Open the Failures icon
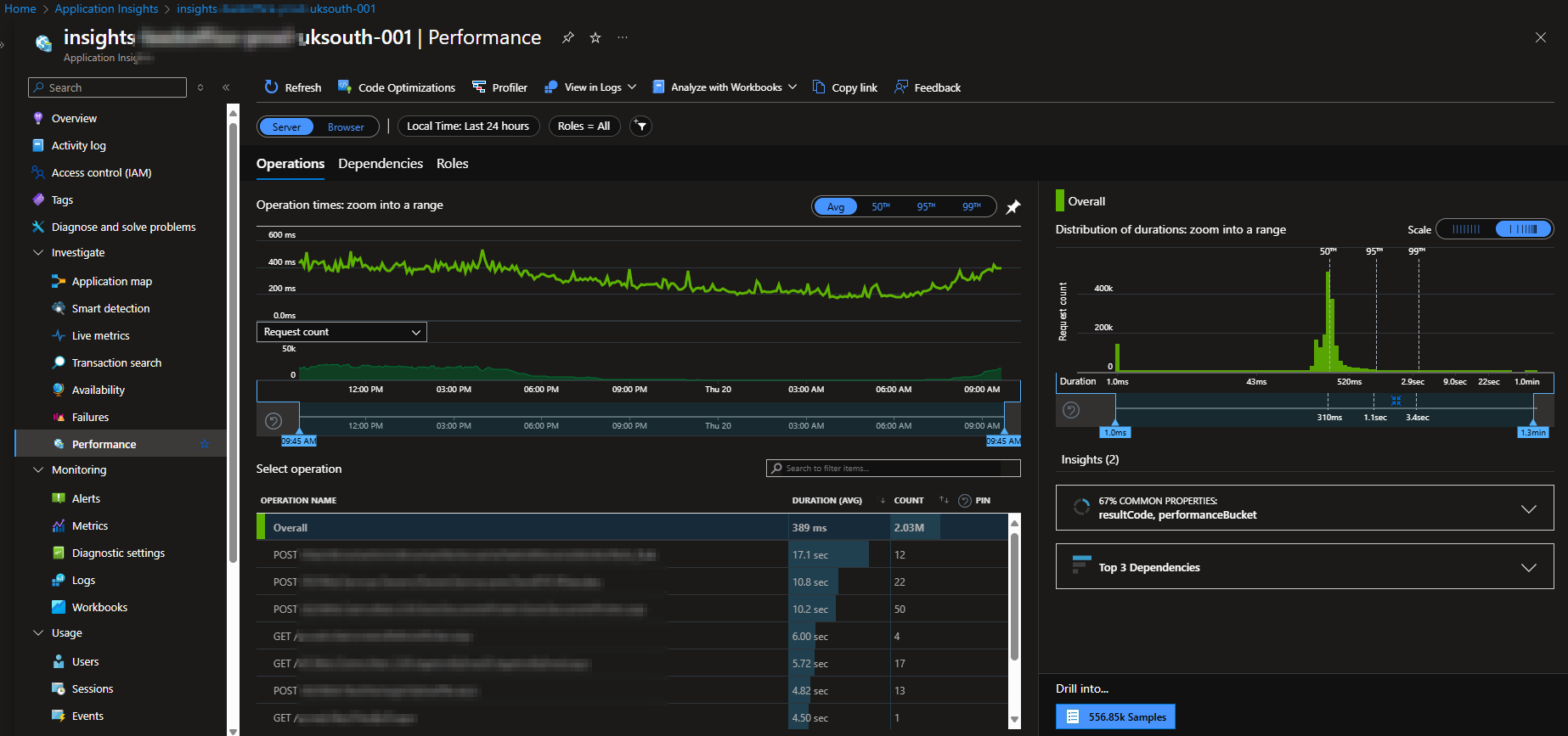1568x736 pixels. (x=58, y=417)
